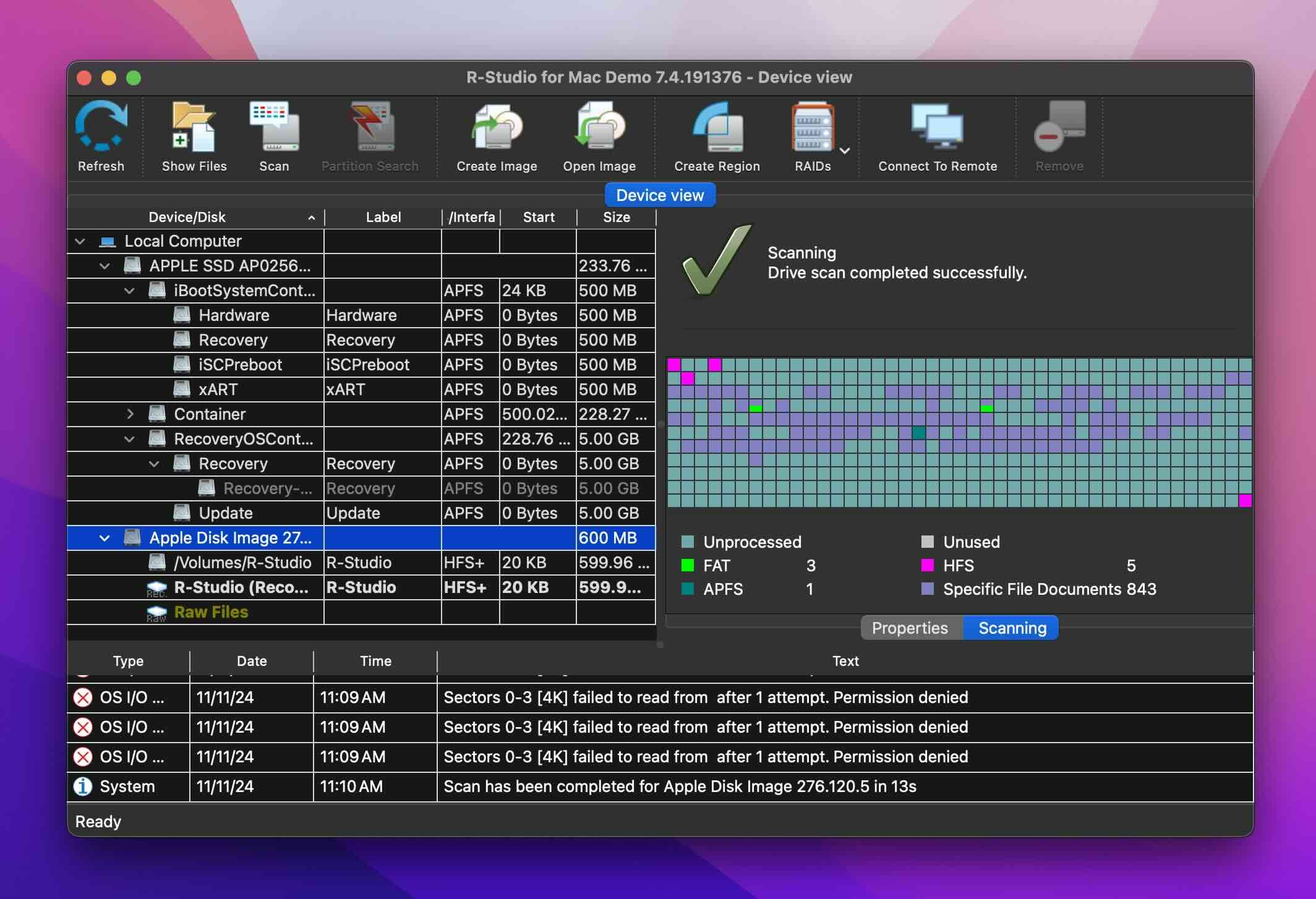Select the Scanning tab
This screenshot has width=1316, height=899.
click(x=1012, y=628)
